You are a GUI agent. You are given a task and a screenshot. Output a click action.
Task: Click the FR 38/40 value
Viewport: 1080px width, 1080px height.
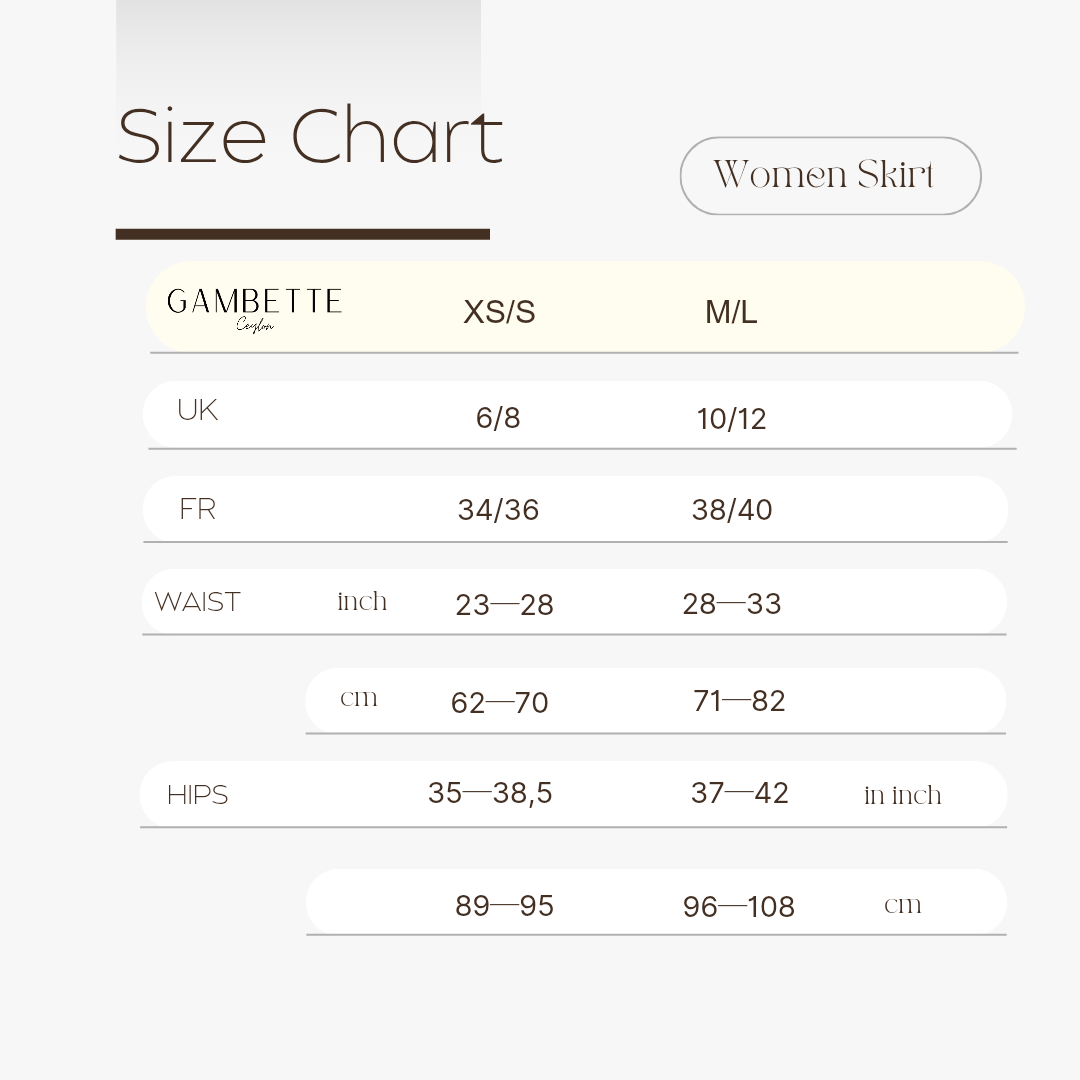[x=731, y=510]
